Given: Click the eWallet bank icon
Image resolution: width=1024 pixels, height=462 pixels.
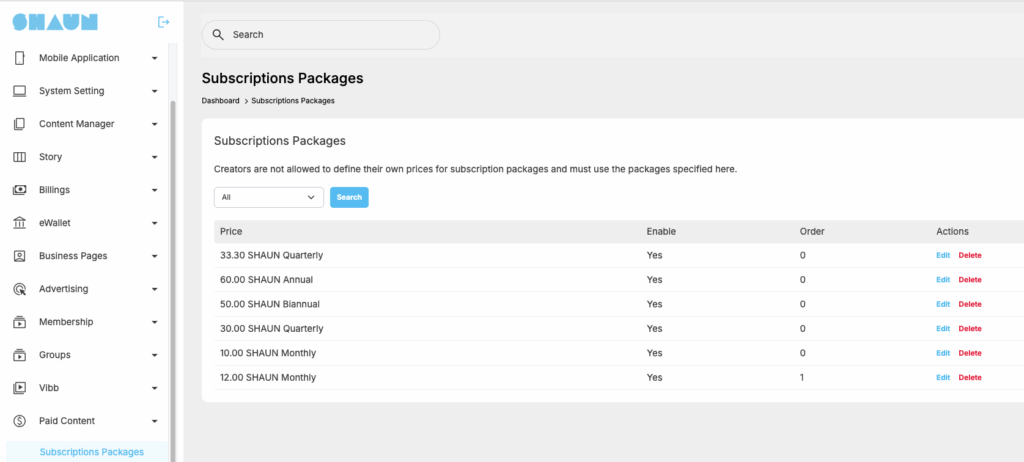Looking at the screenshot, I should pyautogui.click(x=20, y=223).
